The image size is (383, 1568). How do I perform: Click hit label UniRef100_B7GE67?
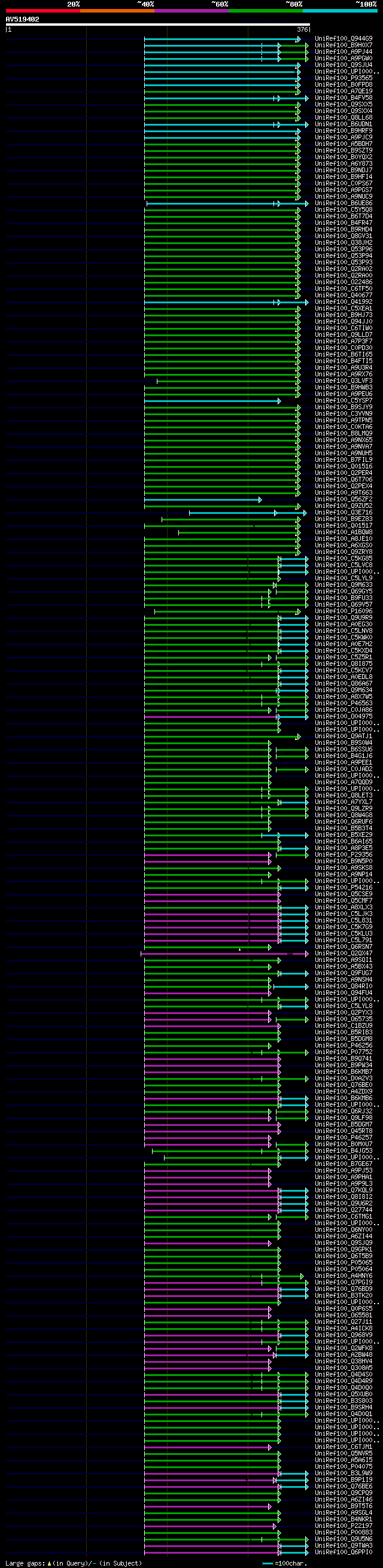point(344,1164)
